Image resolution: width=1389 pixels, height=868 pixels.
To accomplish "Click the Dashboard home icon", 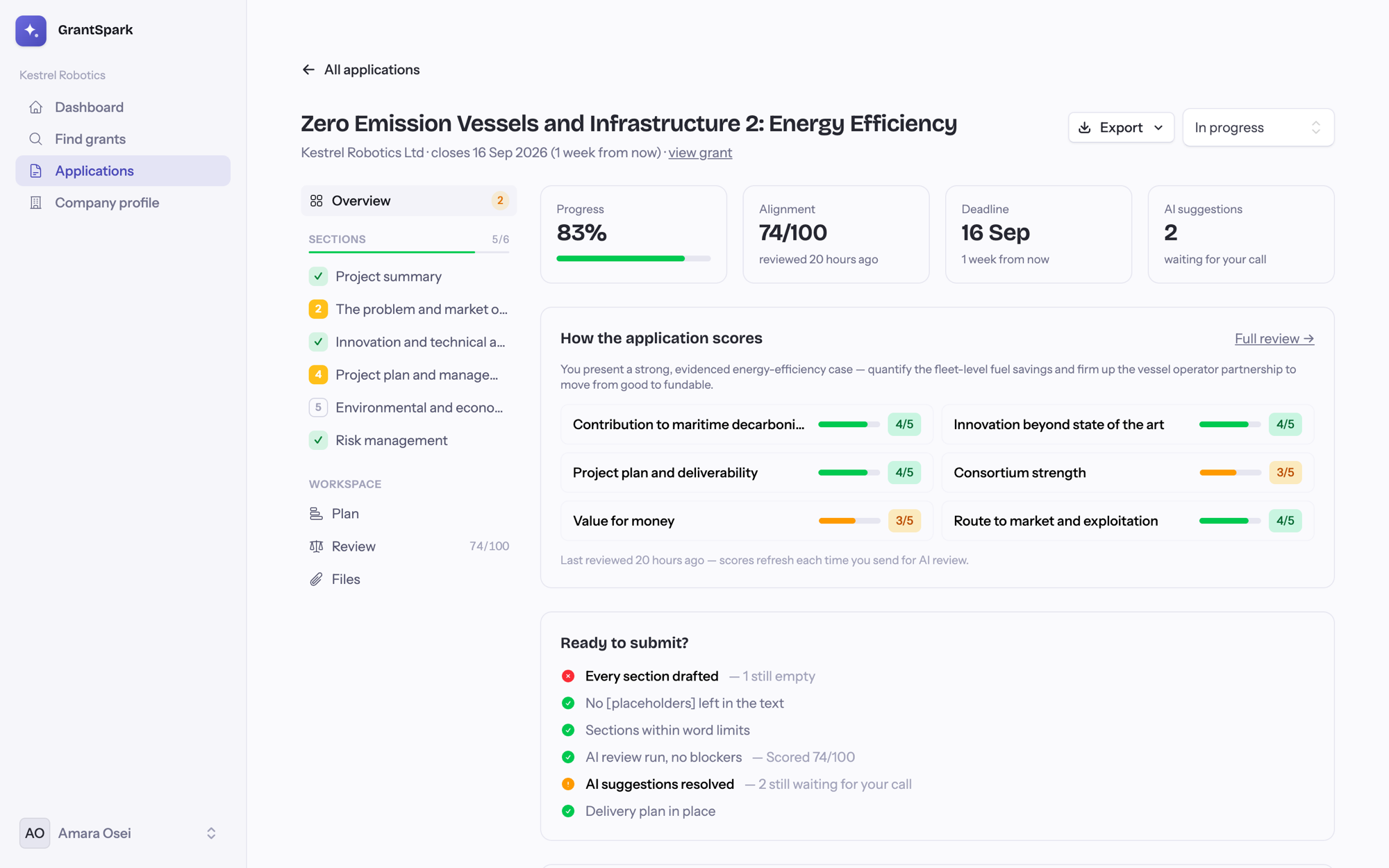I will click(x=36, y=107).
